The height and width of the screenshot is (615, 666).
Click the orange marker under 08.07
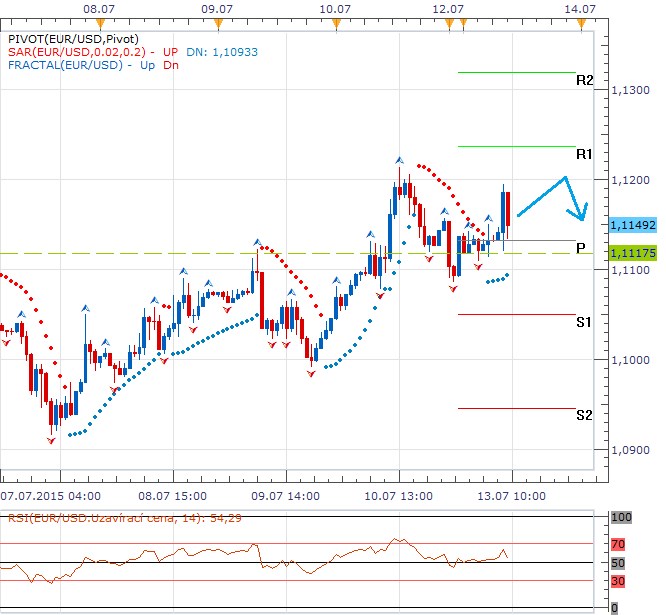tap(96, 22)
